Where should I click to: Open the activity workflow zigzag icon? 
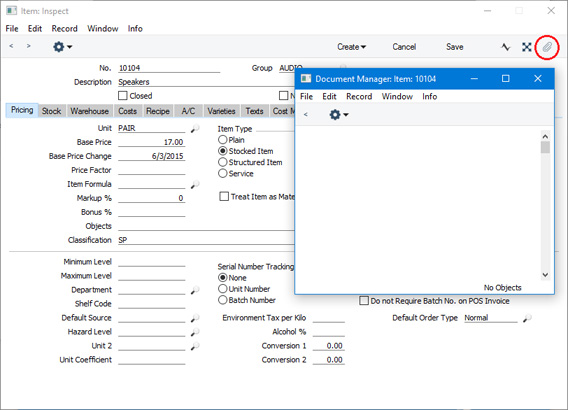(506, 47)
